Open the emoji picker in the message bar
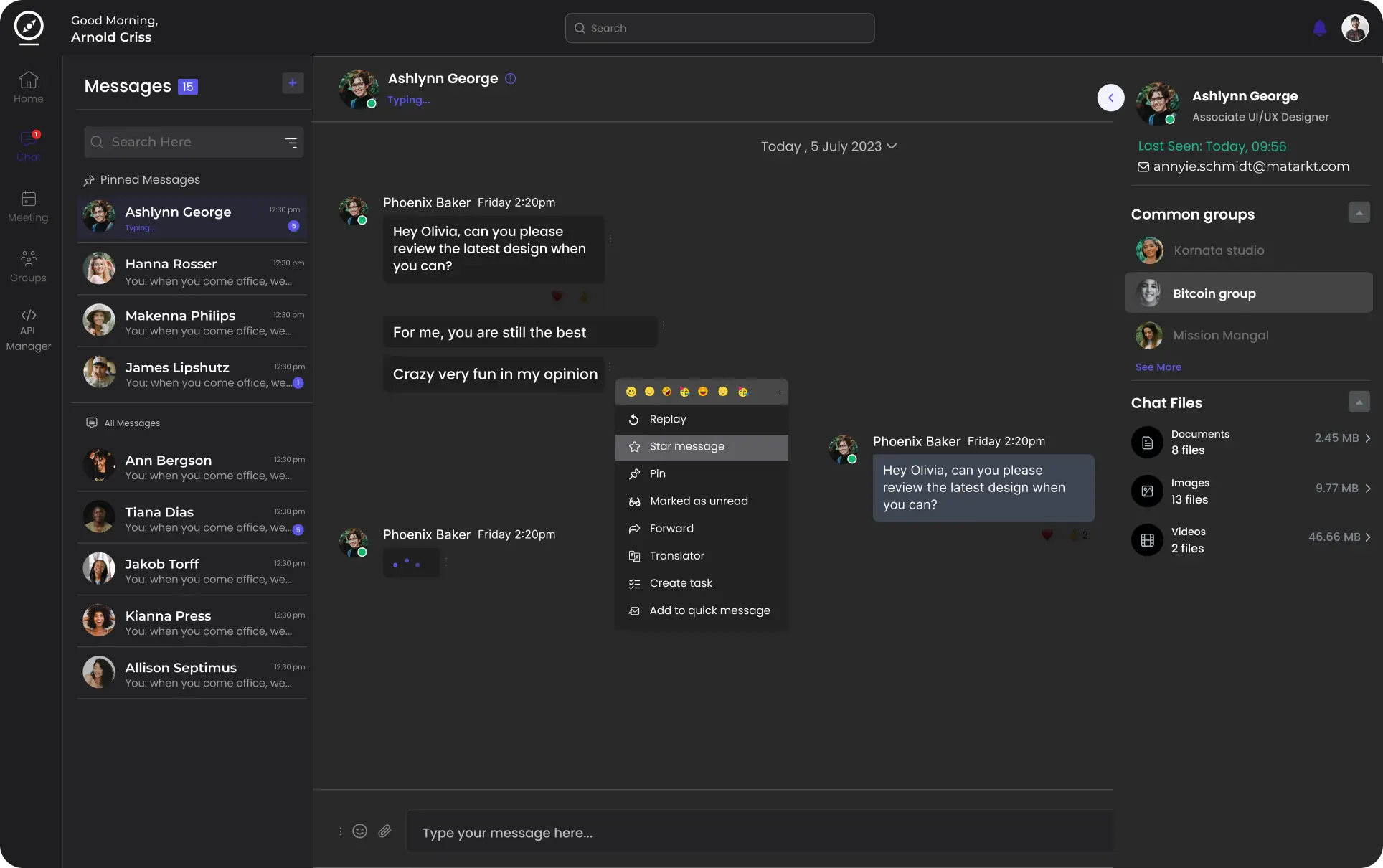Viewport: 1383px width, 868px height. (359, 831)
